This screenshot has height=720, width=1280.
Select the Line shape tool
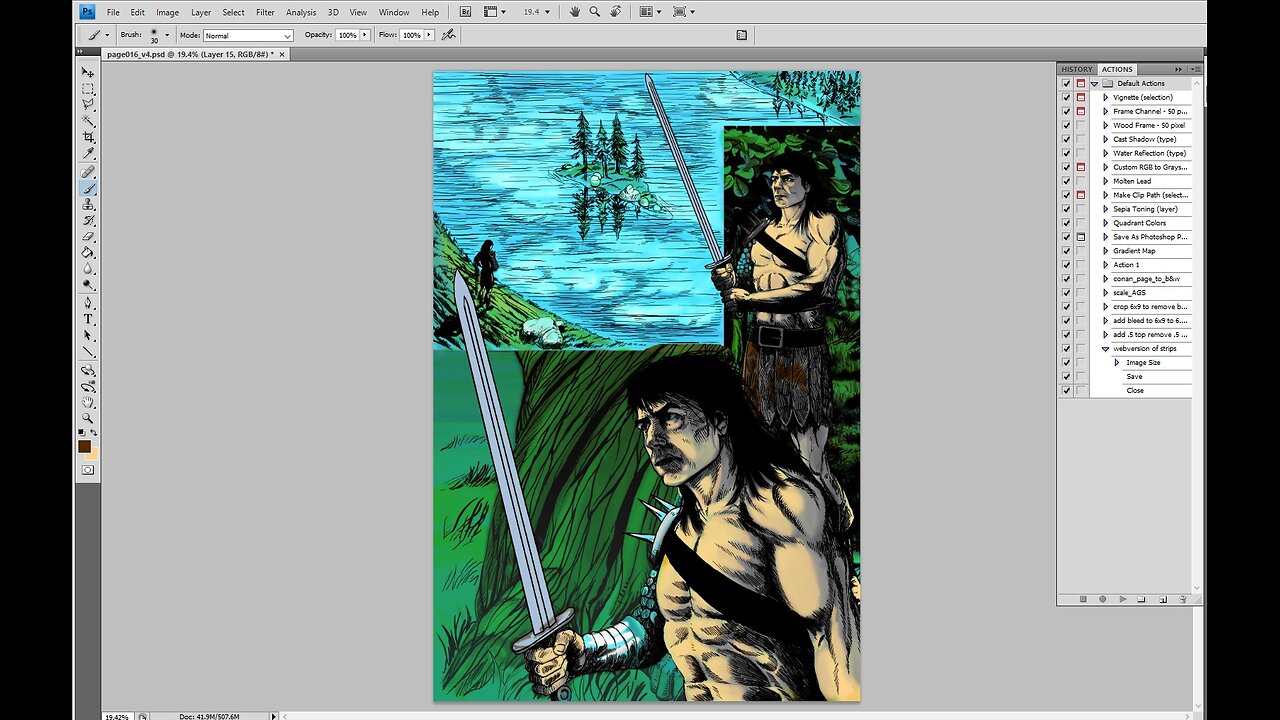(88, 351)
